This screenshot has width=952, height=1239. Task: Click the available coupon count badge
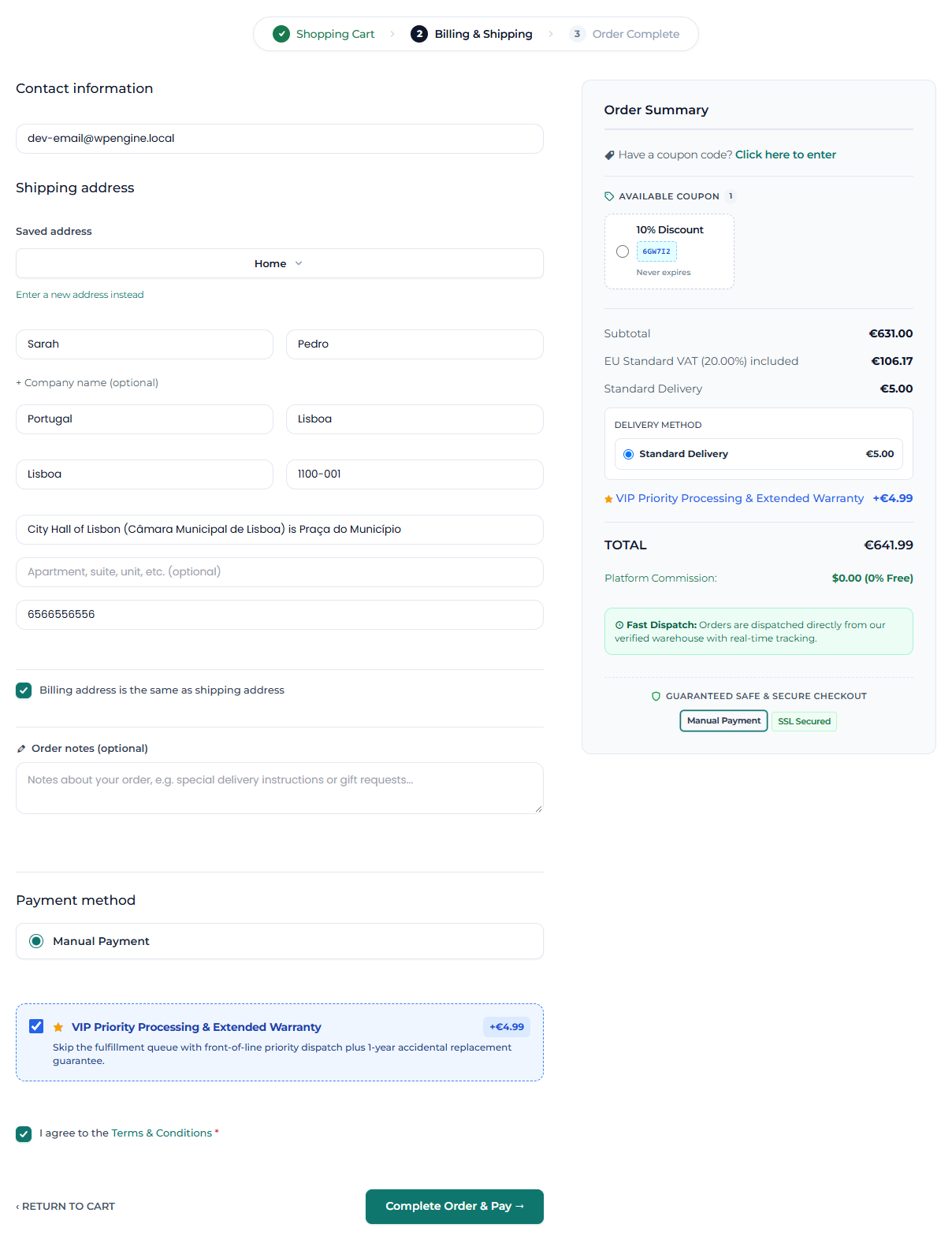(x=731, y=196)
